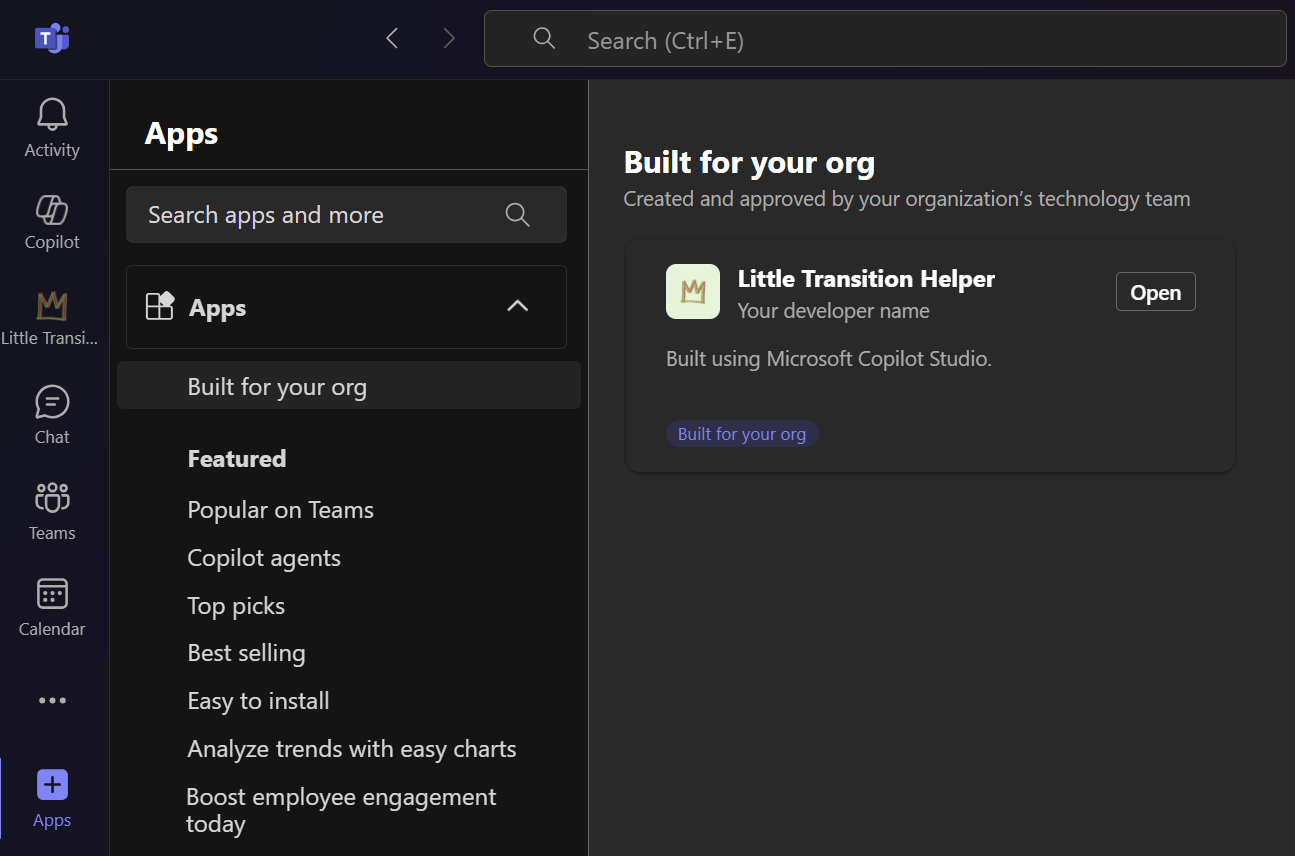Select the Popular on Teams category
Viewport: 1295px width, 856px height.
[x=280, y=509]
